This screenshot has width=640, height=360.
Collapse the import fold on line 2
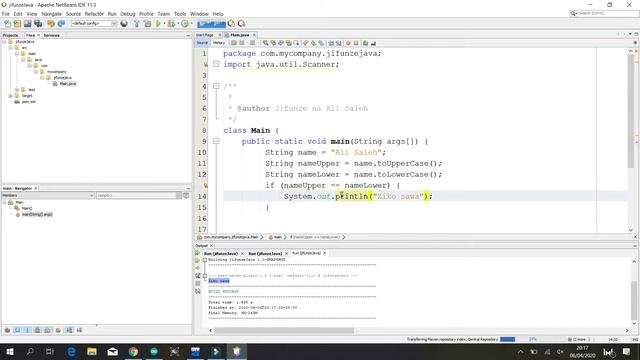click(216, 64)
